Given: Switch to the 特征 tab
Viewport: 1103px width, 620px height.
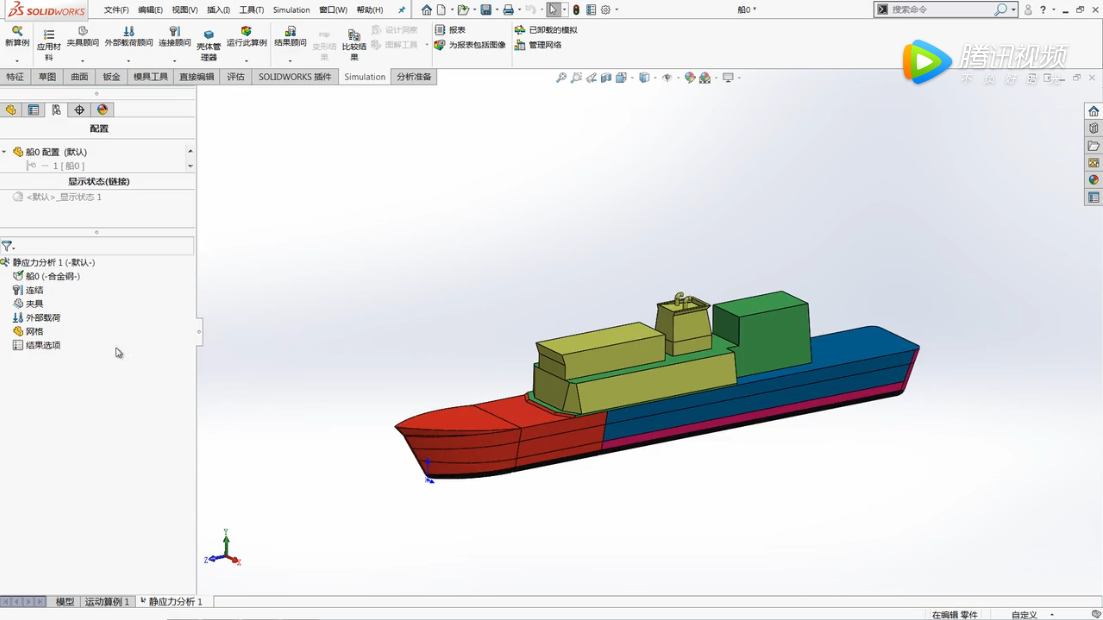Looking at the screenshot, I should pyautogui.click(x=15, y=77).
